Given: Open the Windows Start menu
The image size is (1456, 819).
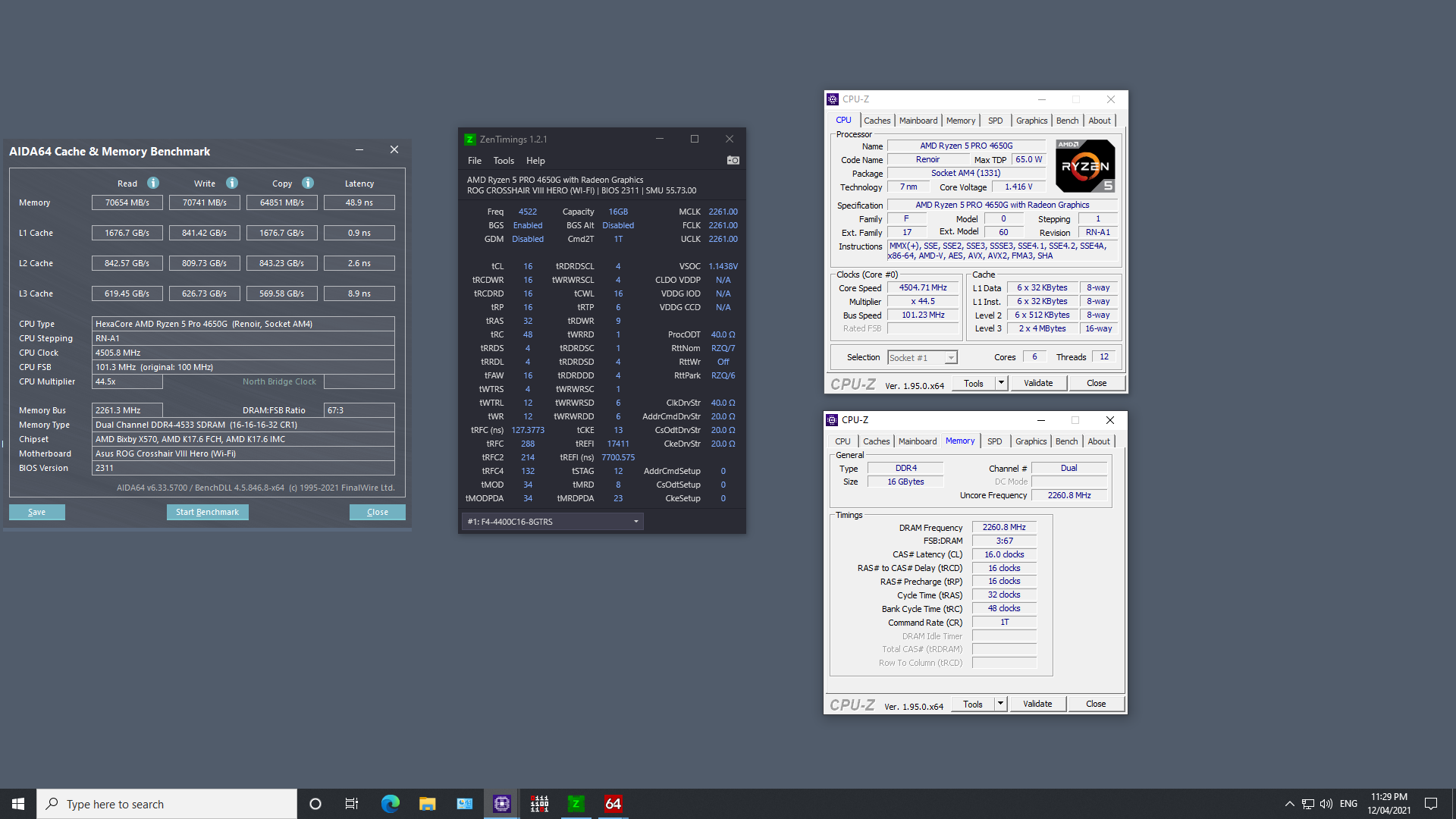Looking at the screenshot, I should 18,804.
